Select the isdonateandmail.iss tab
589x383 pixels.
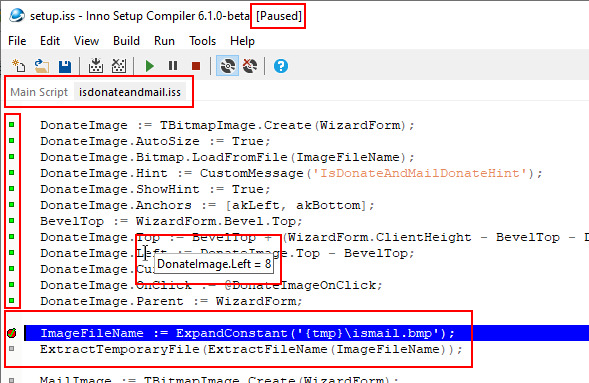130,92
